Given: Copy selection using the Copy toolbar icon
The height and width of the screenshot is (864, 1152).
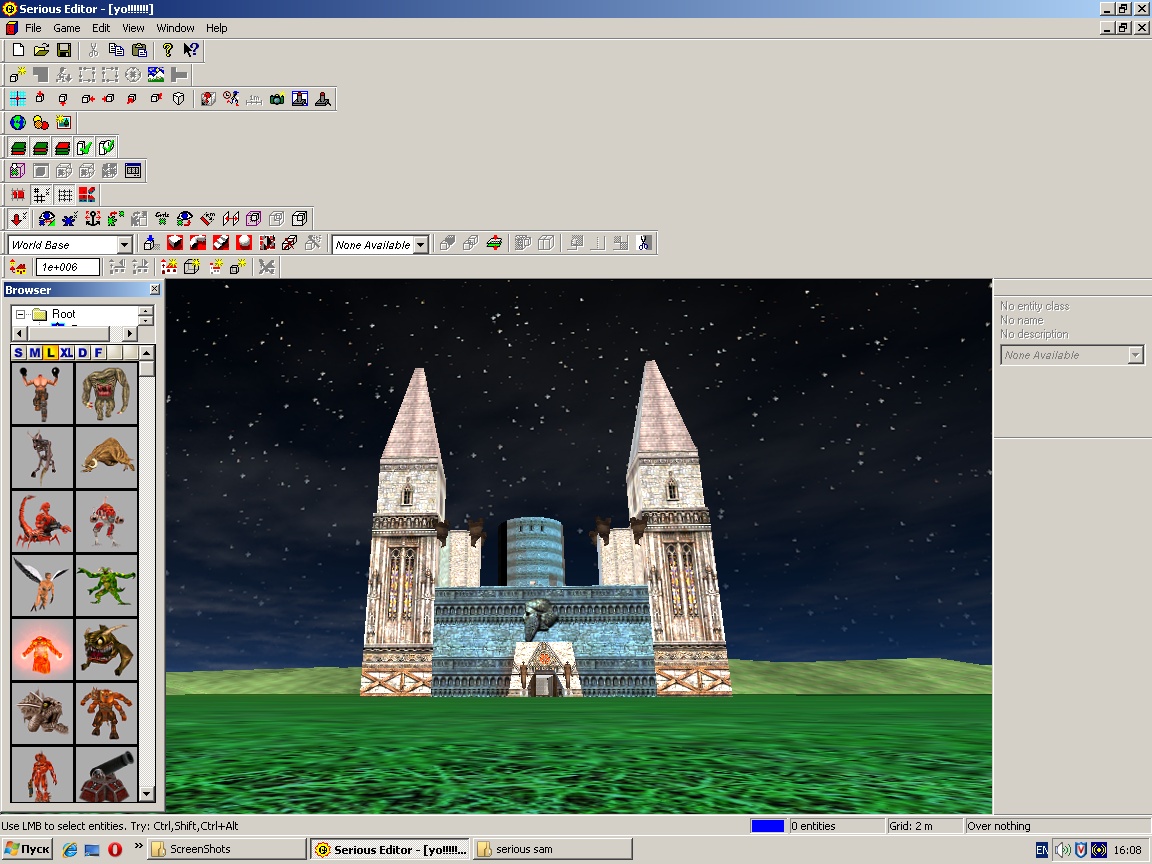Looking at the screenshot, I should pos(116,50).
